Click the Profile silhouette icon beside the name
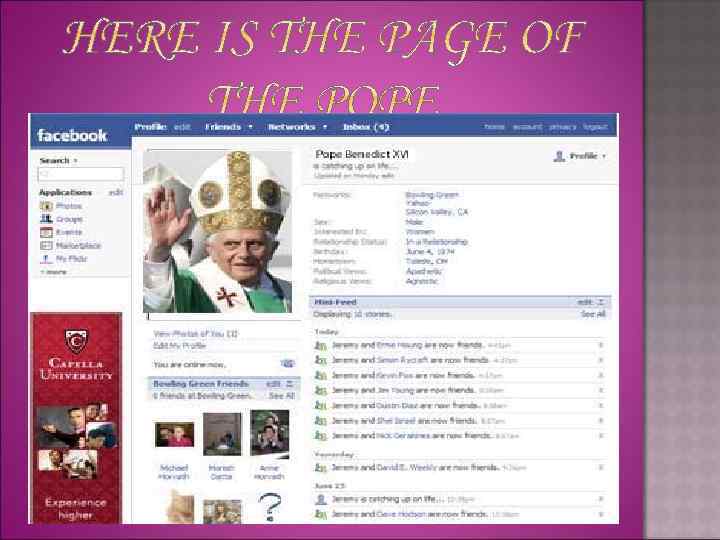 coord(559,156)
